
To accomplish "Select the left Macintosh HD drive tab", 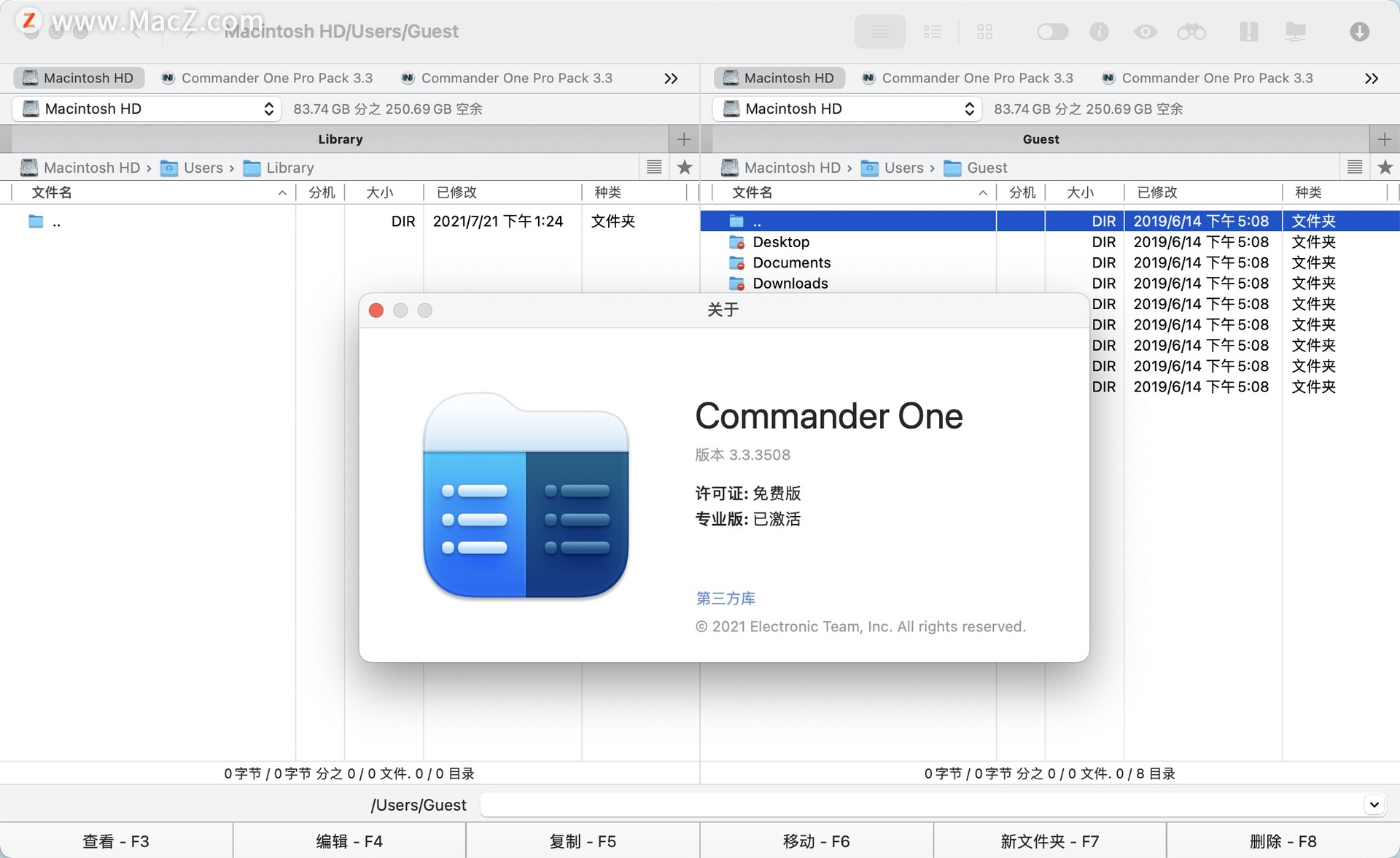I will click(x=79, y=78).
